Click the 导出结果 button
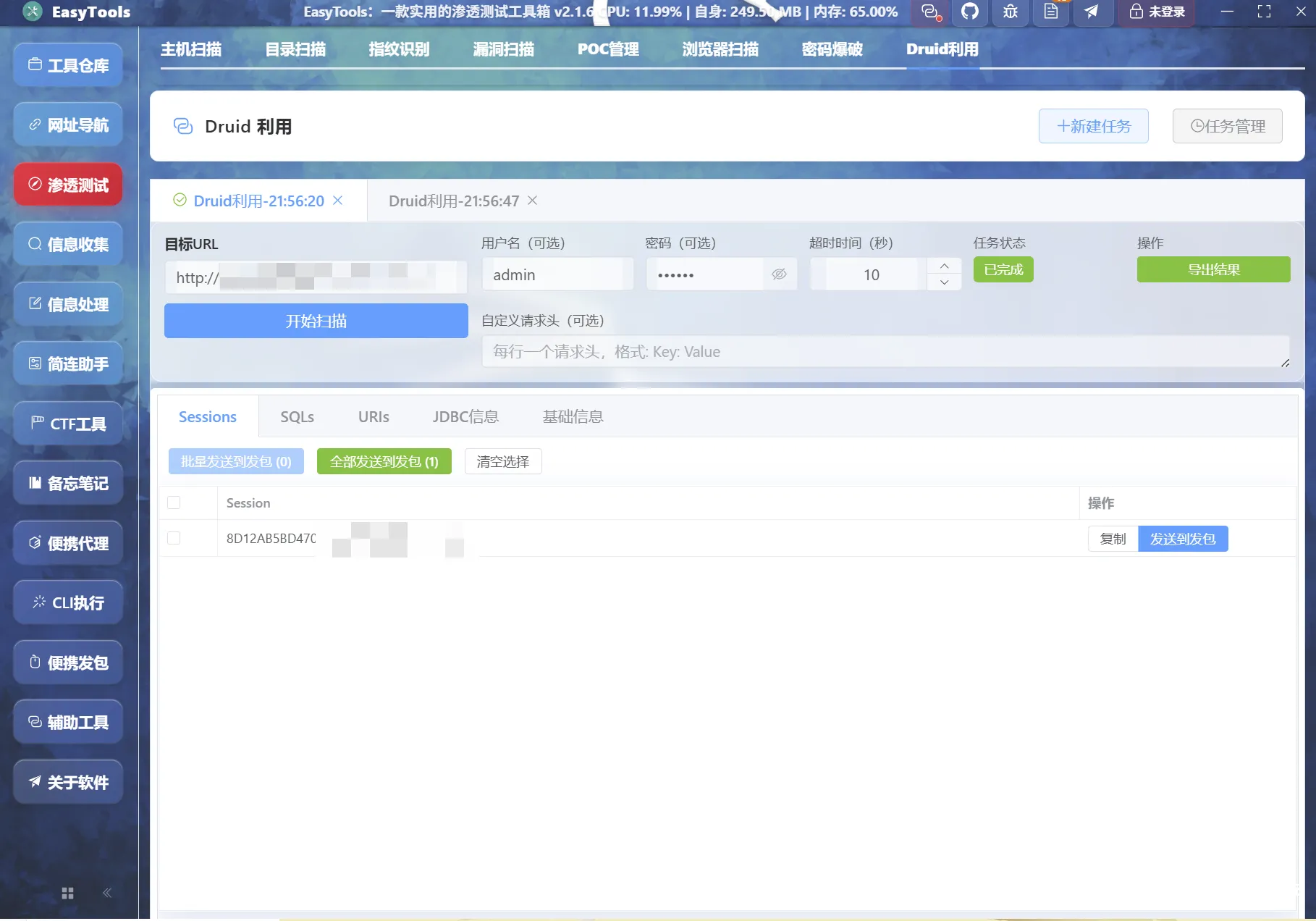The image size is (1316, 921). [1213, 269]
